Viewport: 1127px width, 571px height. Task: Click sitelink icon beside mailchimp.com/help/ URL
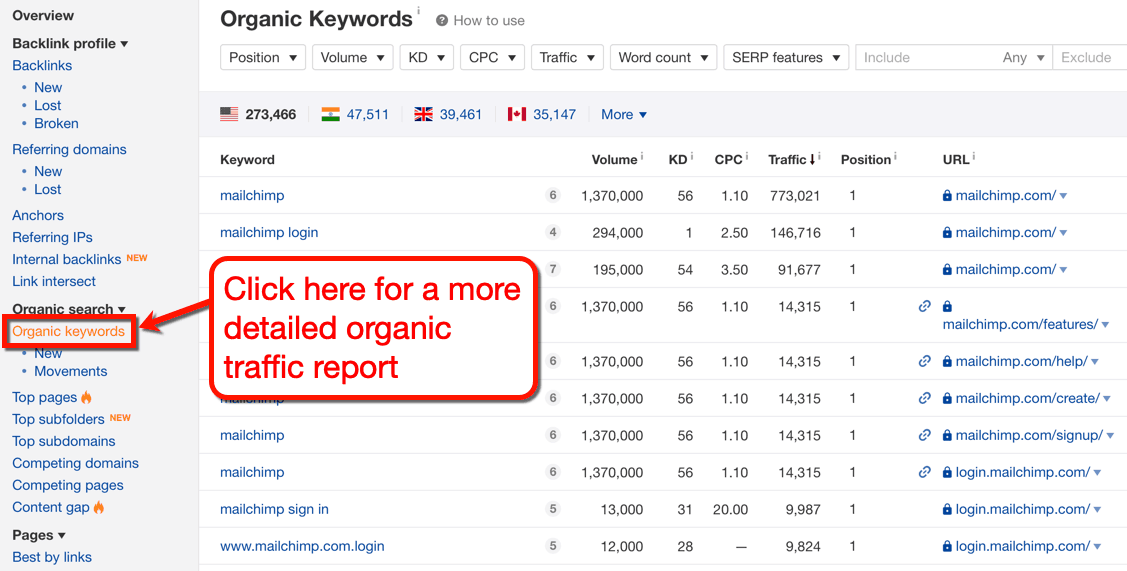[x=925, y=361]
